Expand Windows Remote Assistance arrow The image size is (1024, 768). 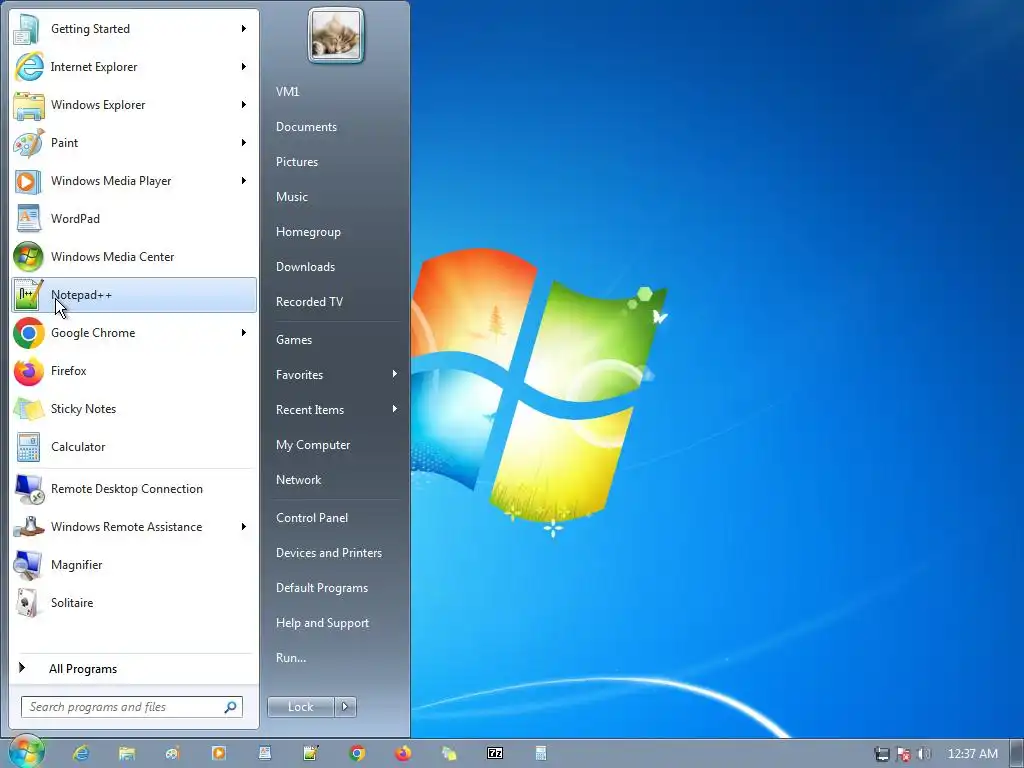pos(244,526)
